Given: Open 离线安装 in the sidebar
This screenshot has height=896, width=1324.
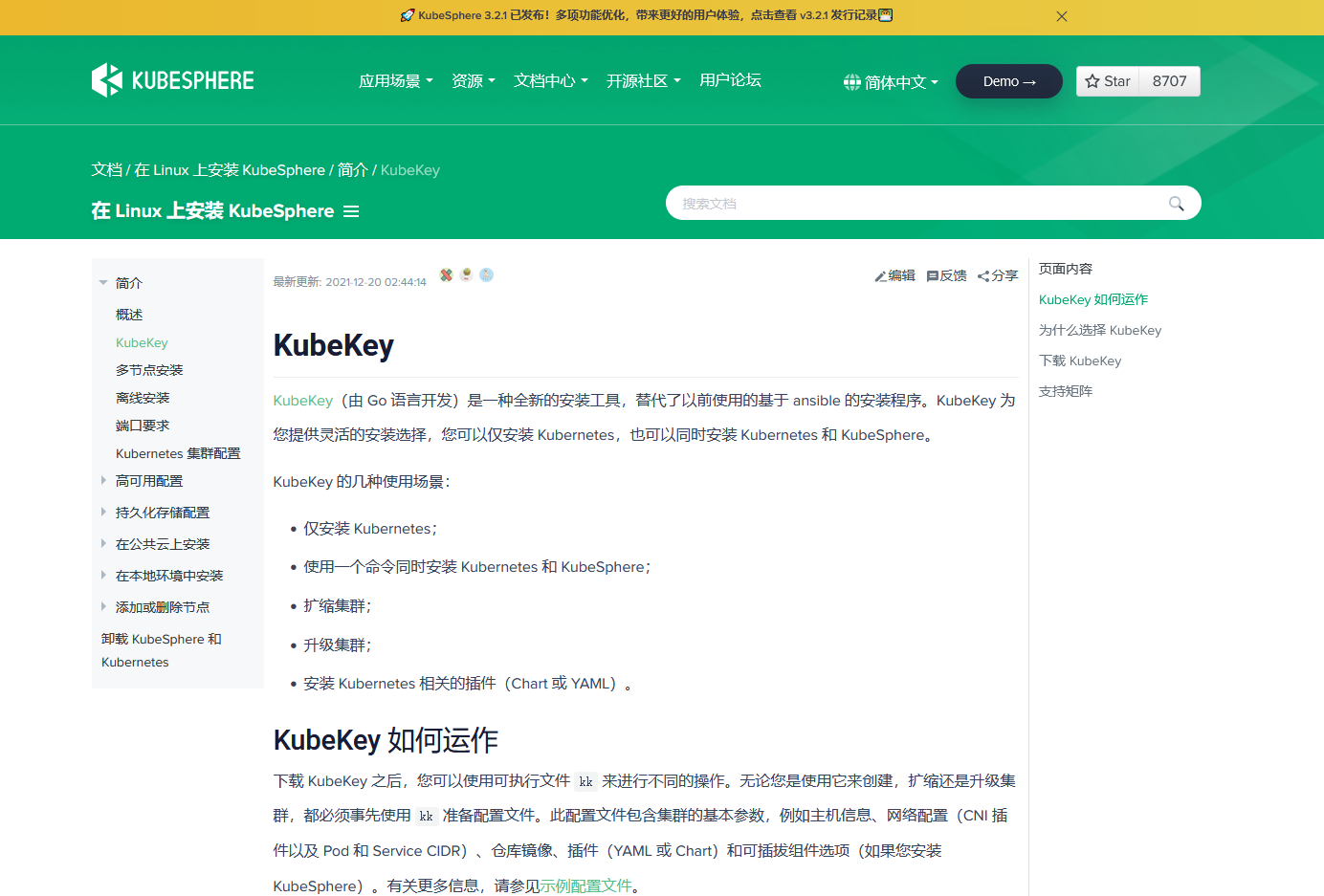Looking at the screenshot, I should 143,398.
